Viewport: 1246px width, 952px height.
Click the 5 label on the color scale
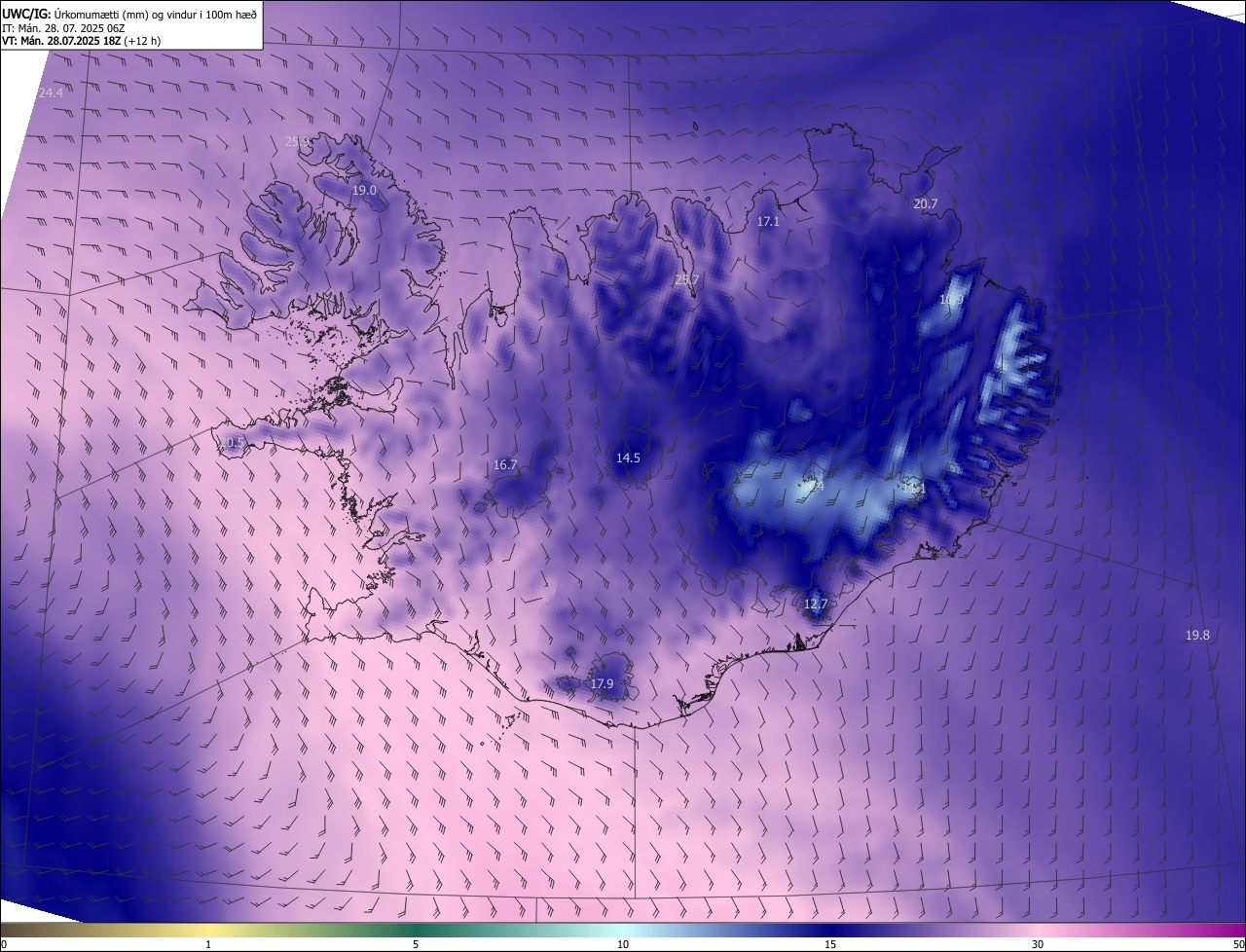[x=416, y=945]
